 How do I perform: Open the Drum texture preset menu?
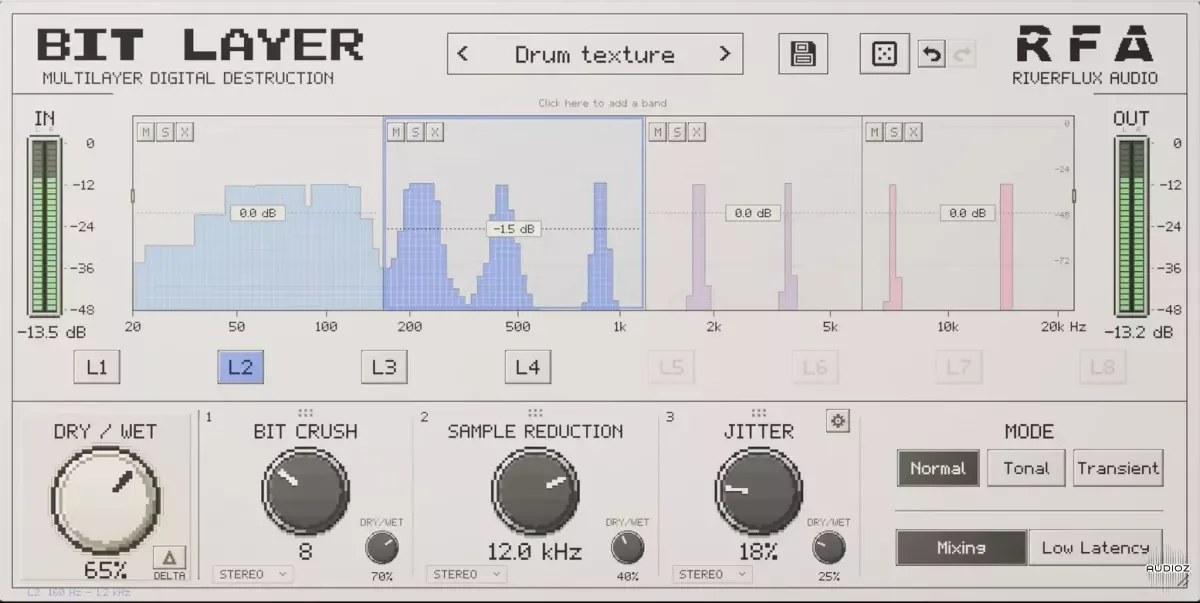coord(594,54)
